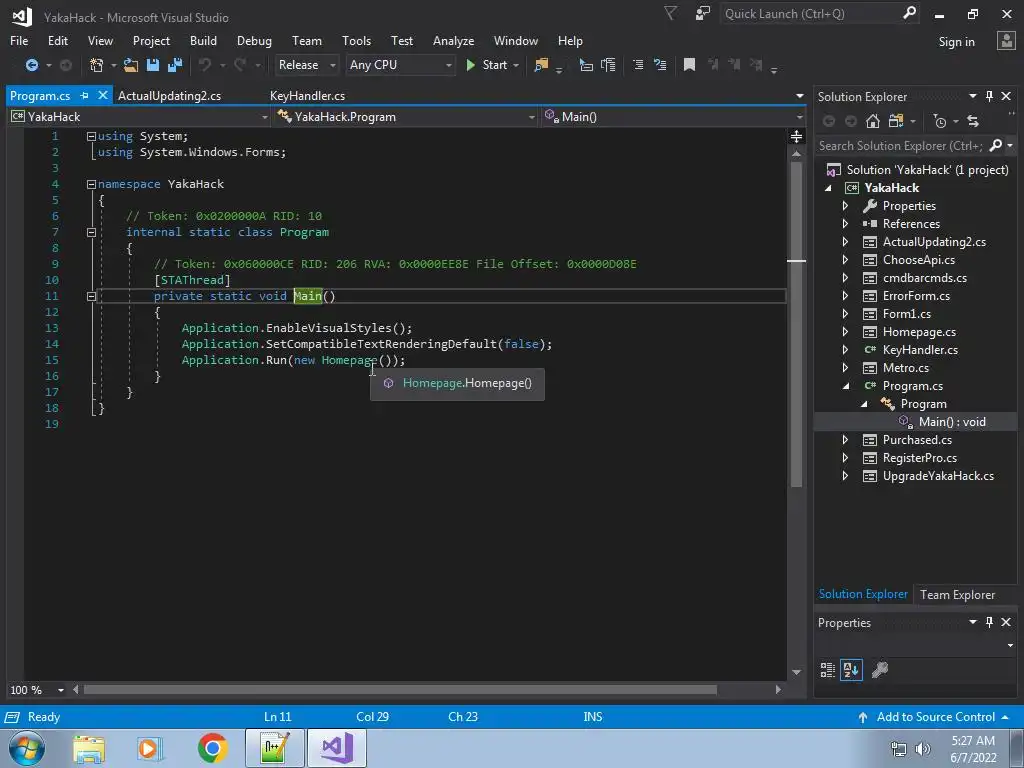Open File using the folder toolbar icon
The height and width of the screenshot is (768, 1024).
tap(131, 65)
